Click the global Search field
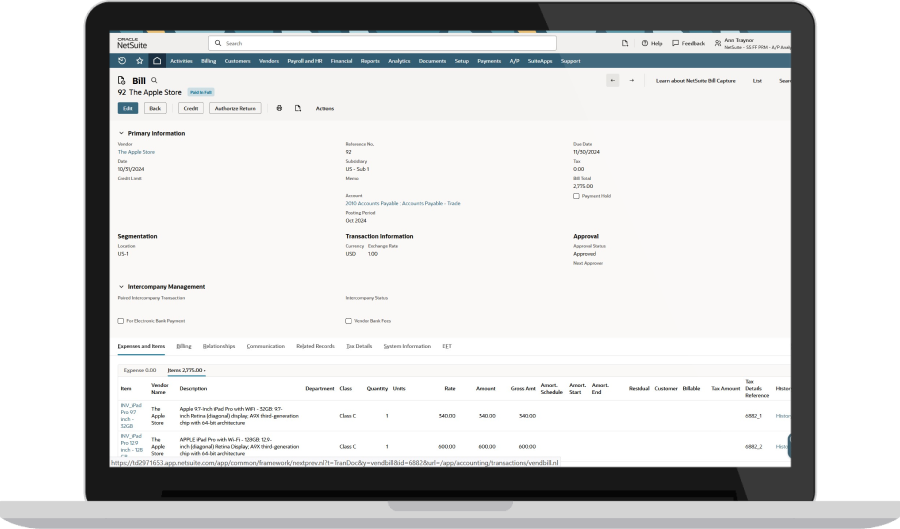Viewport: 900px width, 529px height. pos(382,43)
